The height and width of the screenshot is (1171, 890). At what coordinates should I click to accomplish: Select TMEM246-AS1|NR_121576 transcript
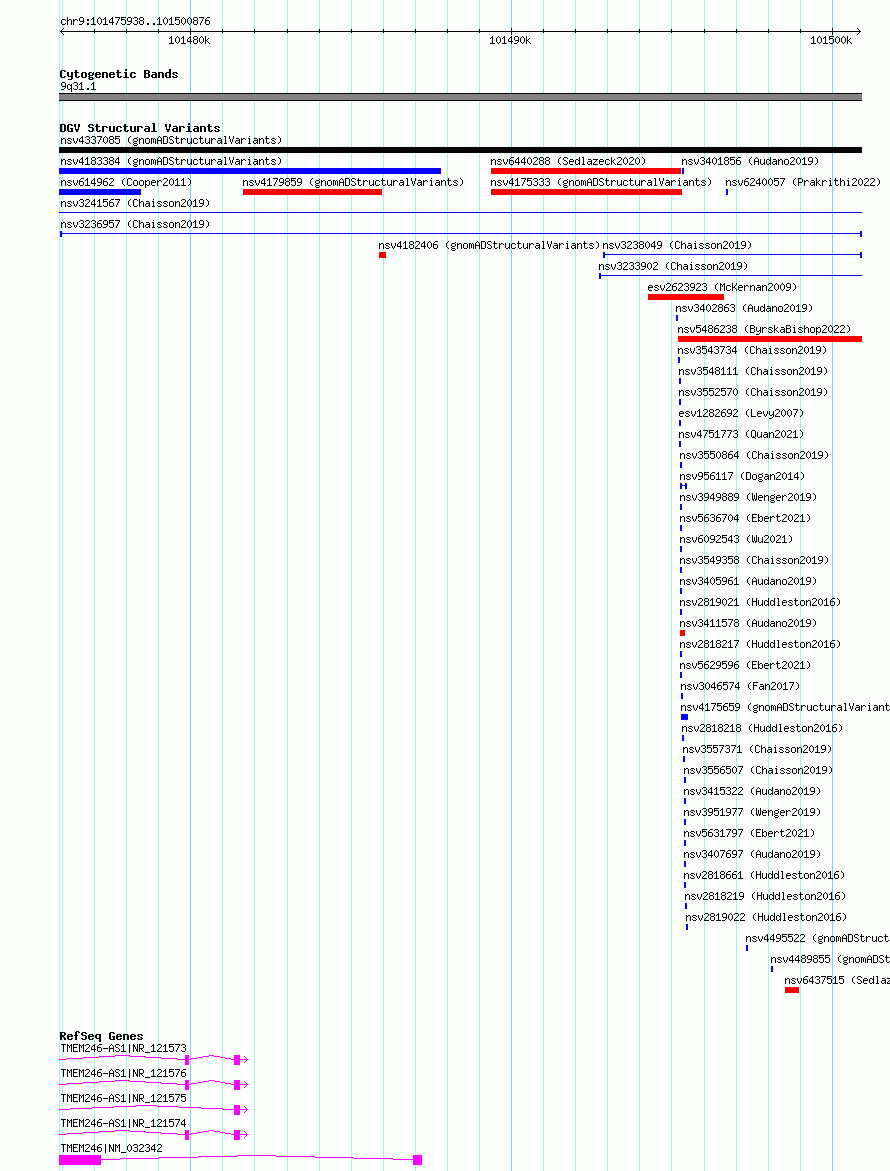[123, 1073]
